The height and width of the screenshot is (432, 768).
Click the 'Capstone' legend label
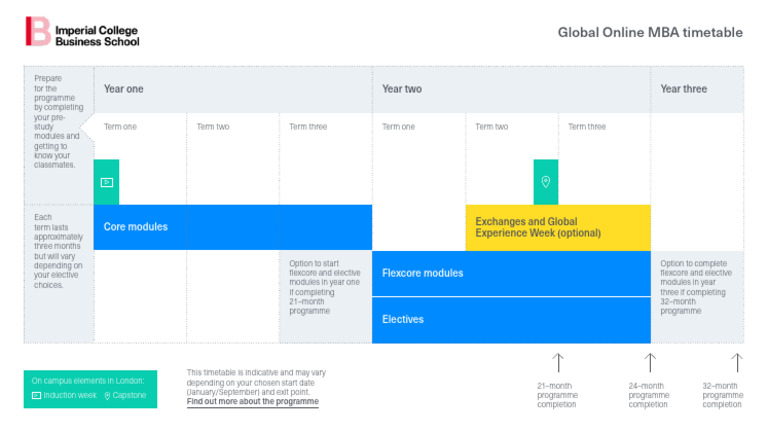(129, 395)
